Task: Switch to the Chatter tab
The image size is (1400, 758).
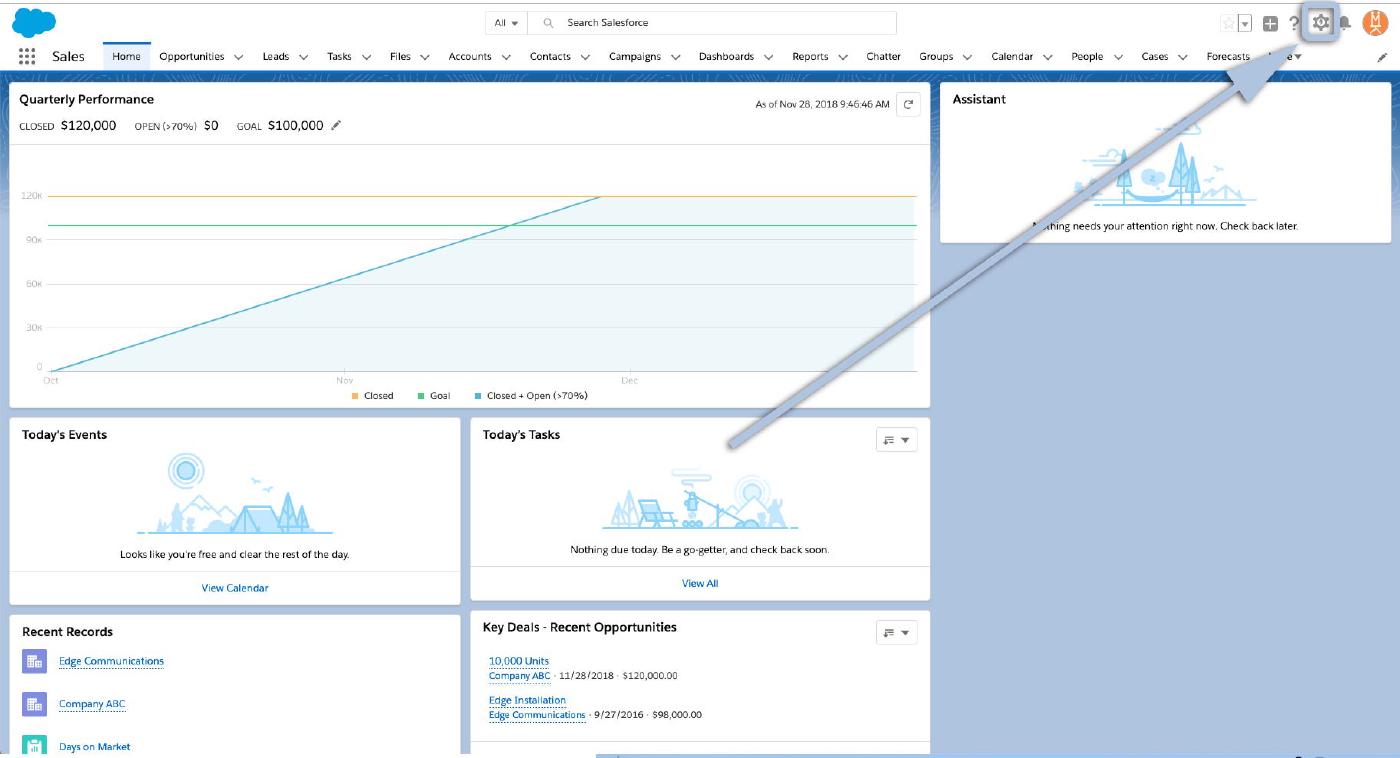Action: tap(883, 57)
